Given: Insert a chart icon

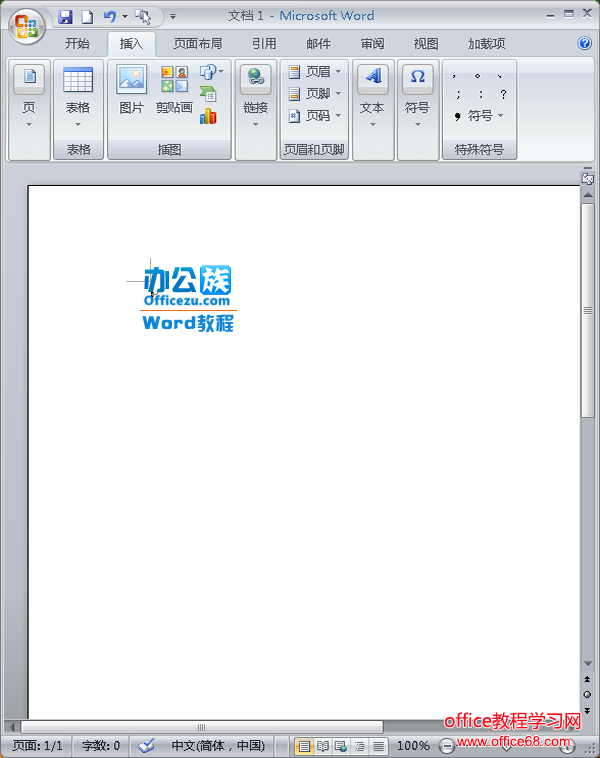Looking at the screenshot, I should click(208, 117).
